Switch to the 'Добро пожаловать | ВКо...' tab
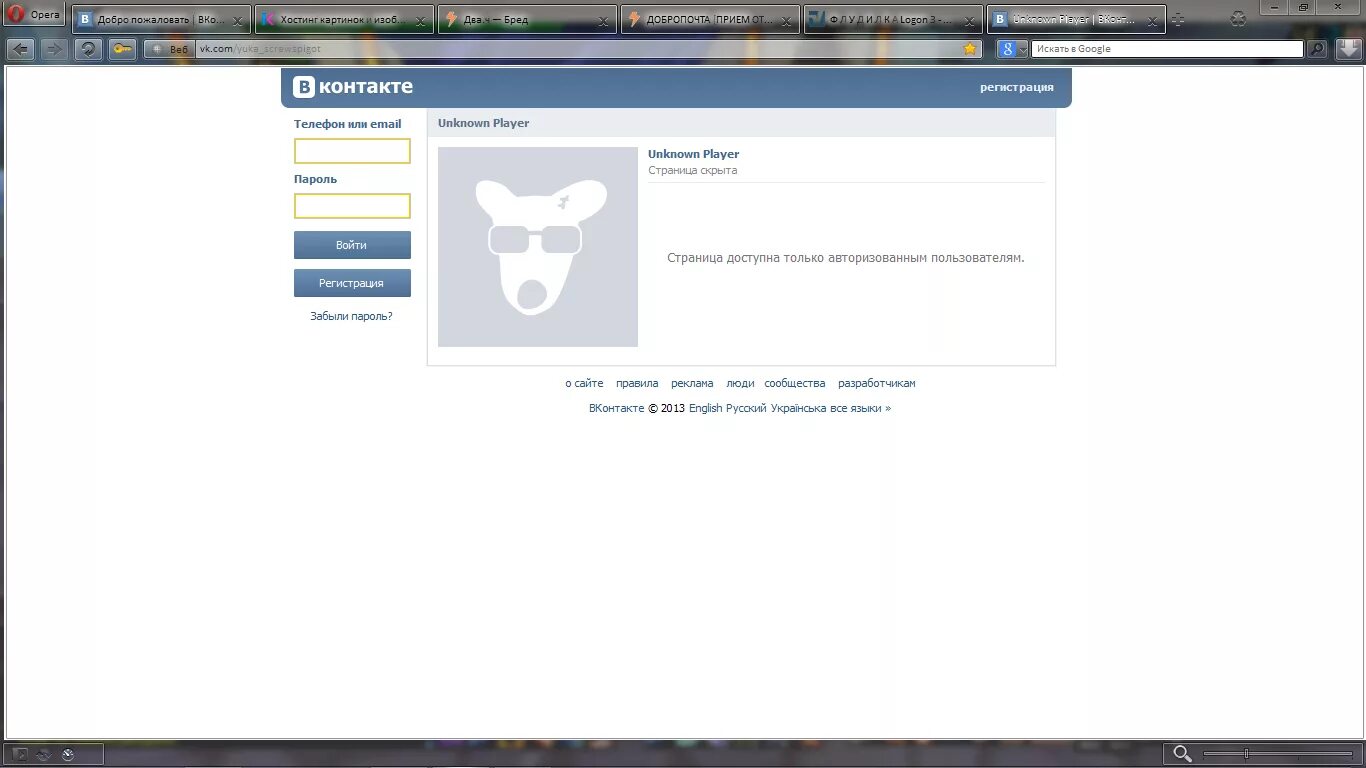 click(161, 19)
